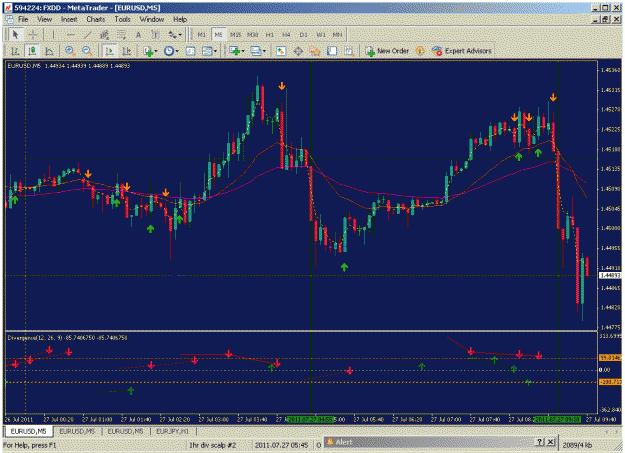Select the equidistant channel tool
Image resolution: width=625 pixels, height=453 pixels.
[x=104, y=35]
